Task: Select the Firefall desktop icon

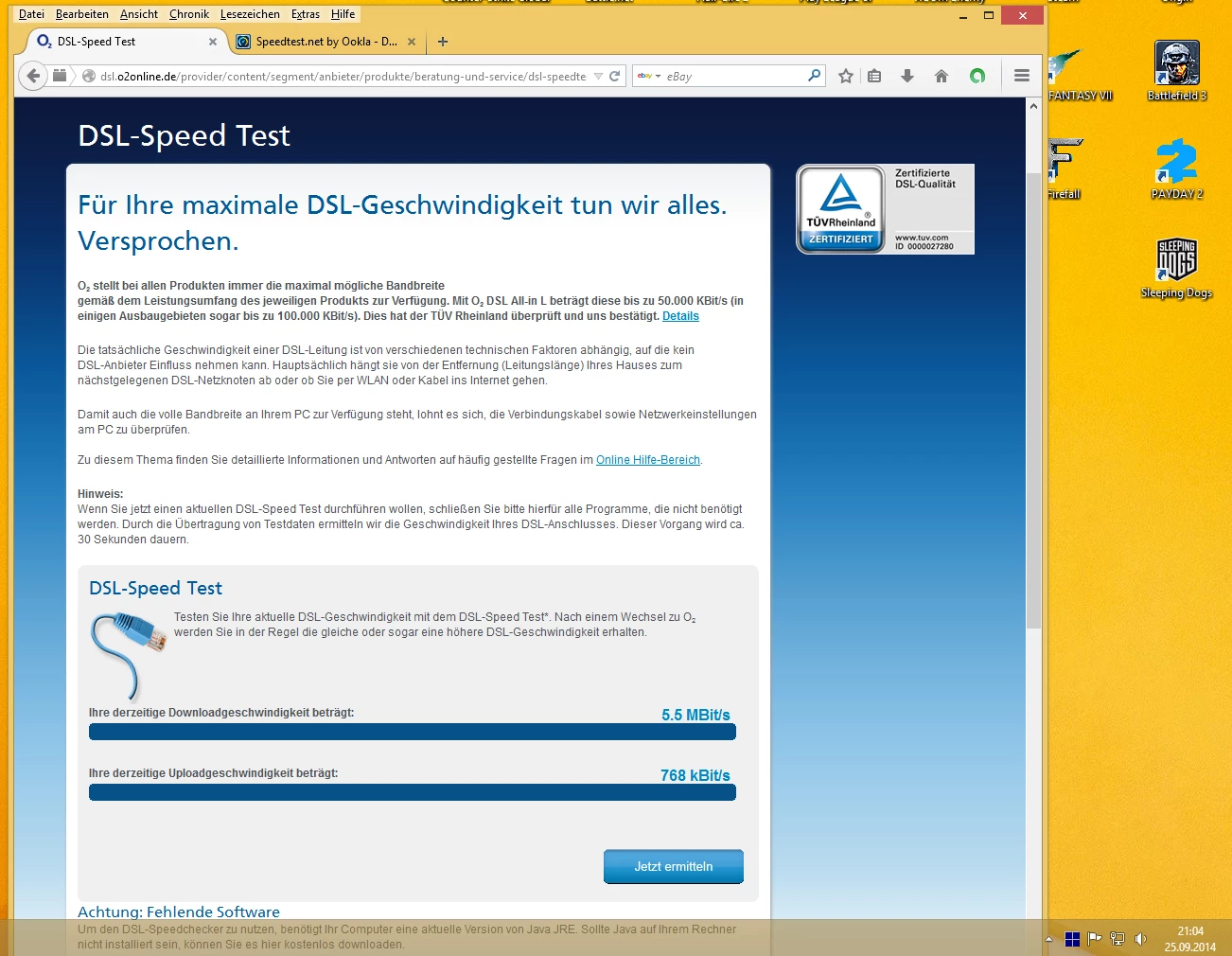Action: (x=1065, y=169)
